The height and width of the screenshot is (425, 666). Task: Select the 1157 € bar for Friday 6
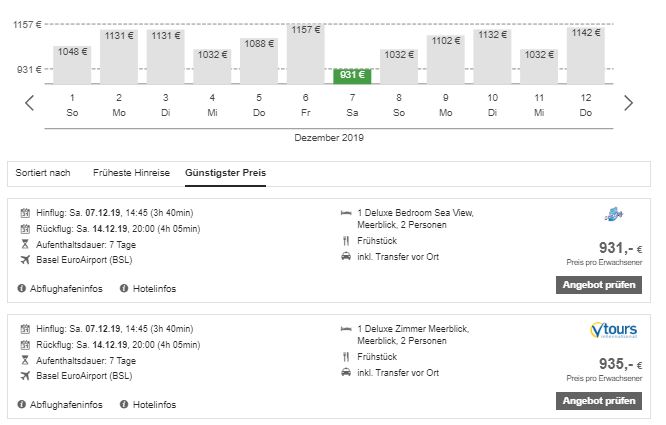[x=305, y=55]
